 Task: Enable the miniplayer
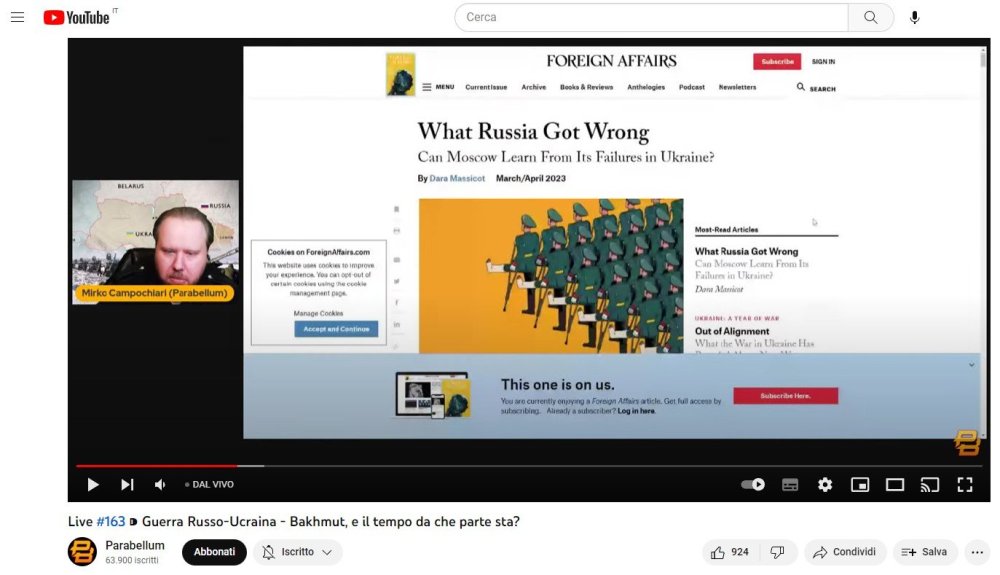860,485
